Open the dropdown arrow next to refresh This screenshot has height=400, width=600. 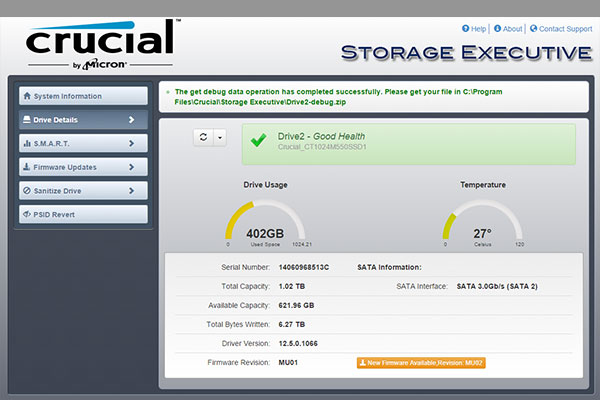click(220, 137)
